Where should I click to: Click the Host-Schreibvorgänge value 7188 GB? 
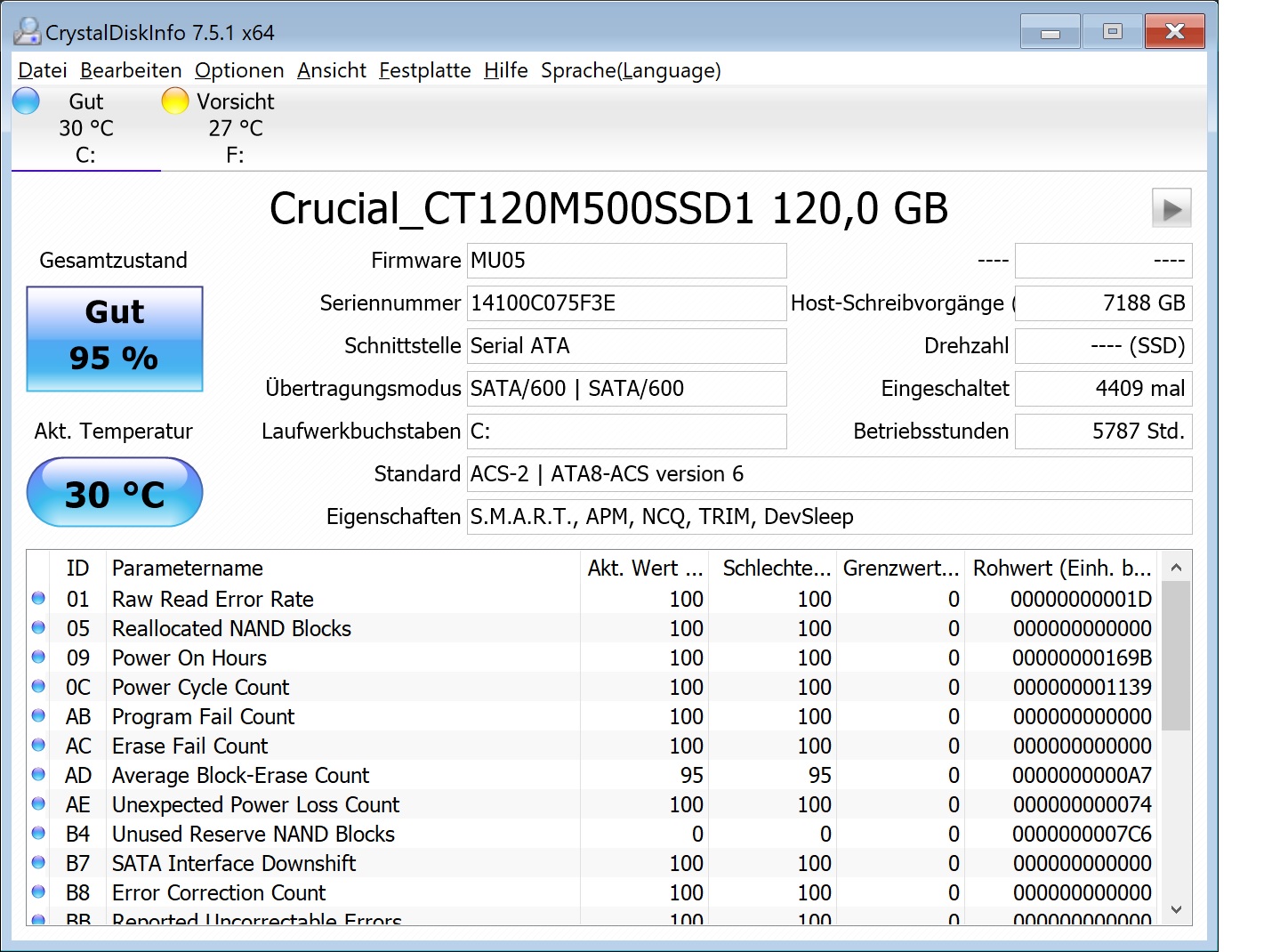(1103, 303)
